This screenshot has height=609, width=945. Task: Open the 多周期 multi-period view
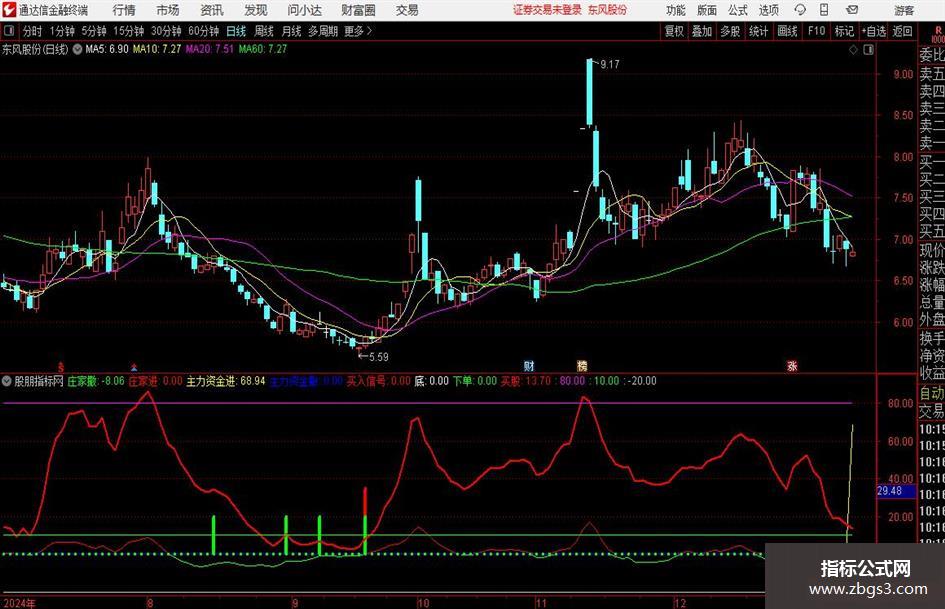tap(323, 31)
